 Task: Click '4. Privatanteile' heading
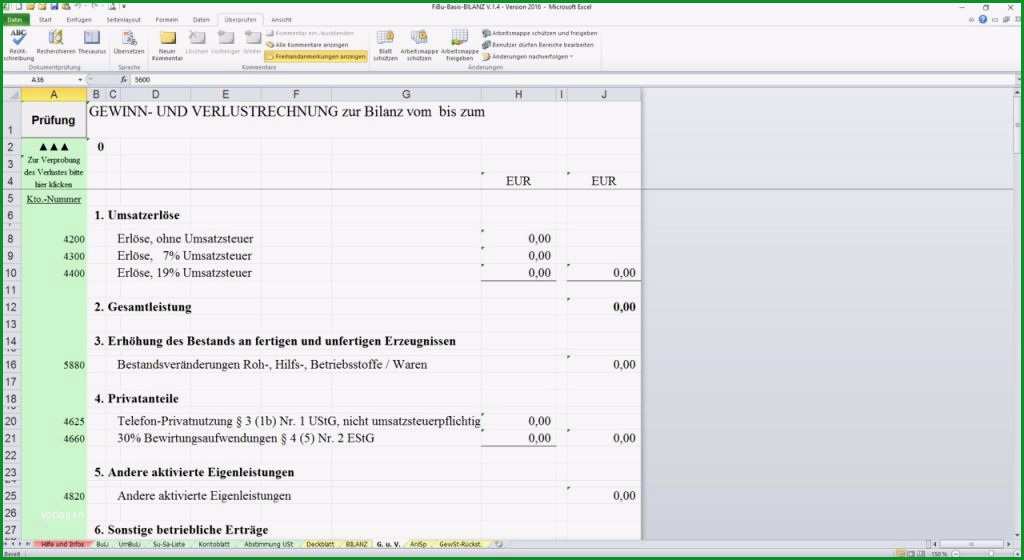coord(136,399)
